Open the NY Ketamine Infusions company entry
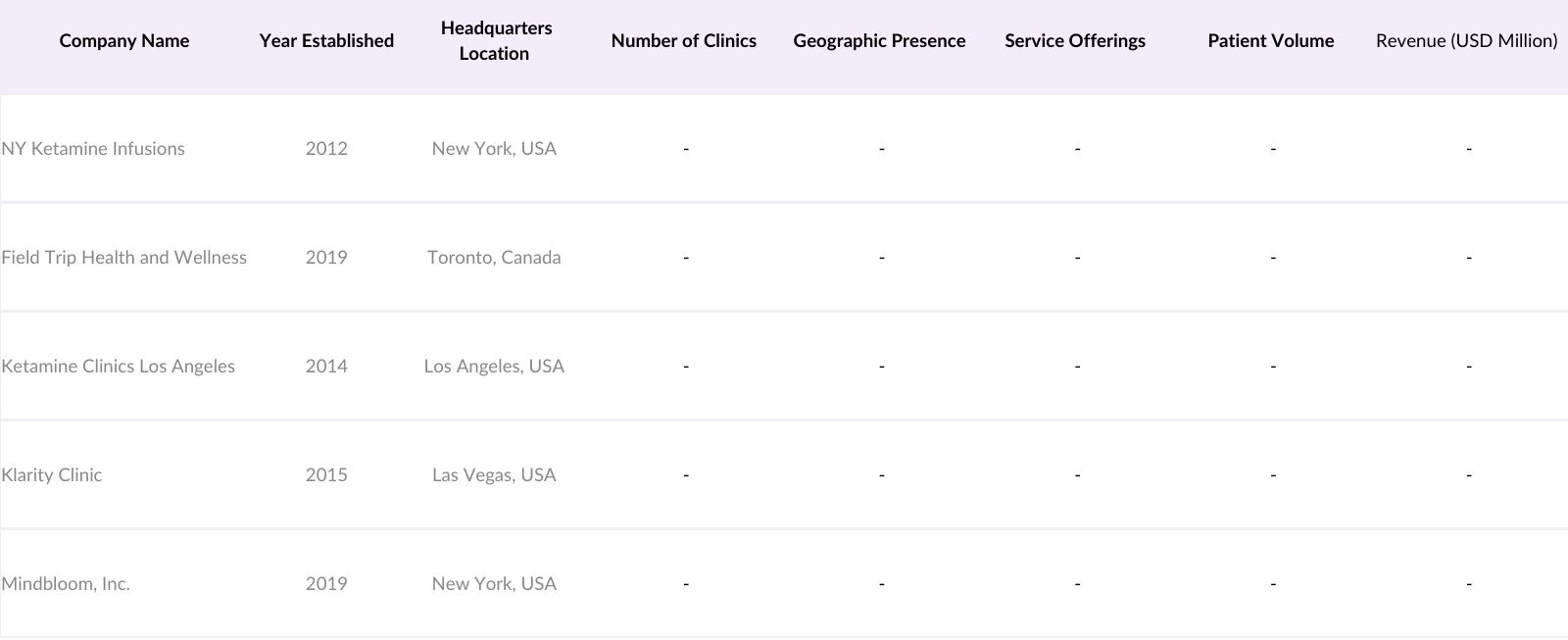The image size is (1568, 640). (x=93, y=149)
